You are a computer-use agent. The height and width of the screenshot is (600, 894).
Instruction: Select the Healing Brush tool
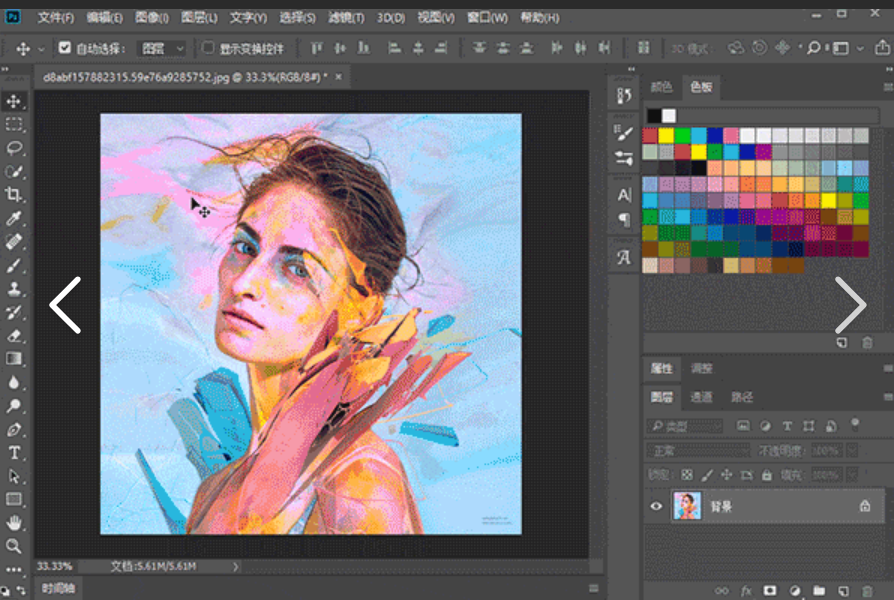click(14, 241)
